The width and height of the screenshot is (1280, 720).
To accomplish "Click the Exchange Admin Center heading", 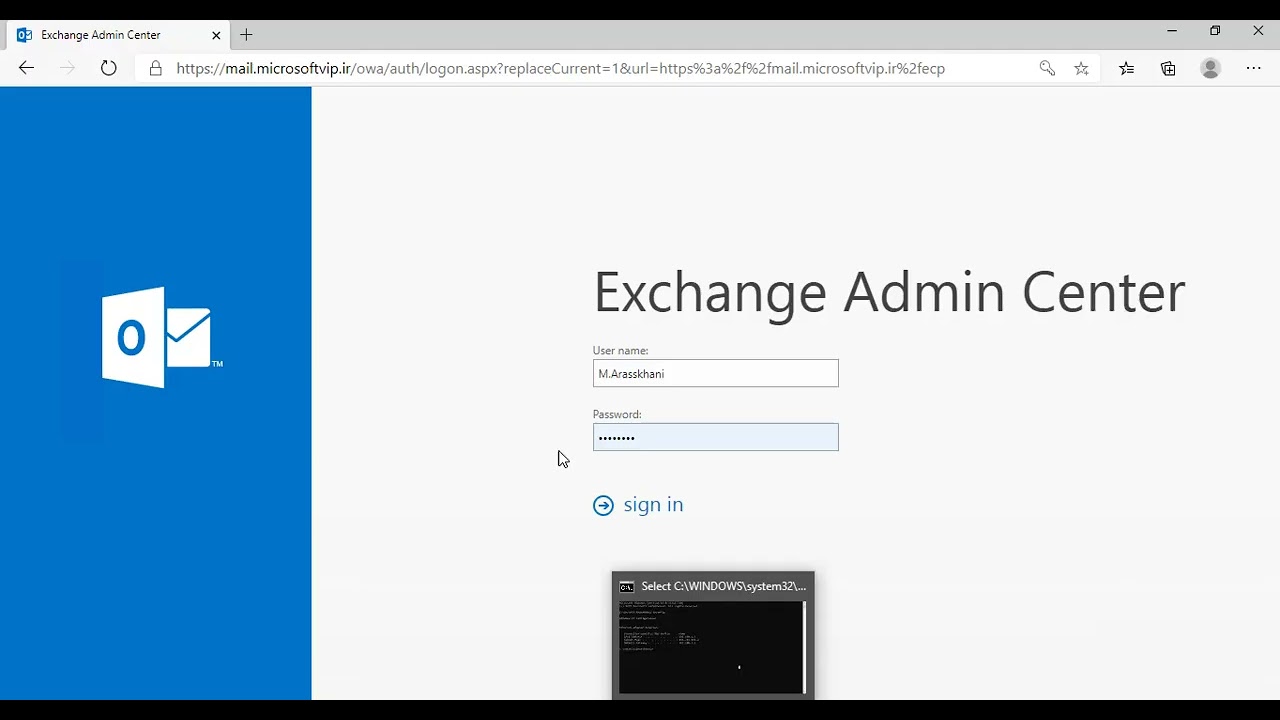I will [x=889, y=293].
